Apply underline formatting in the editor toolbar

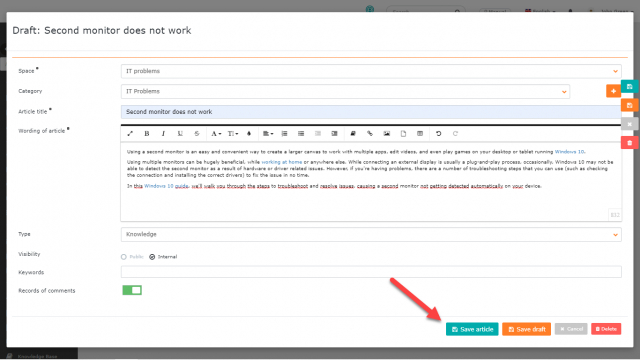click(x=180, y=133)
